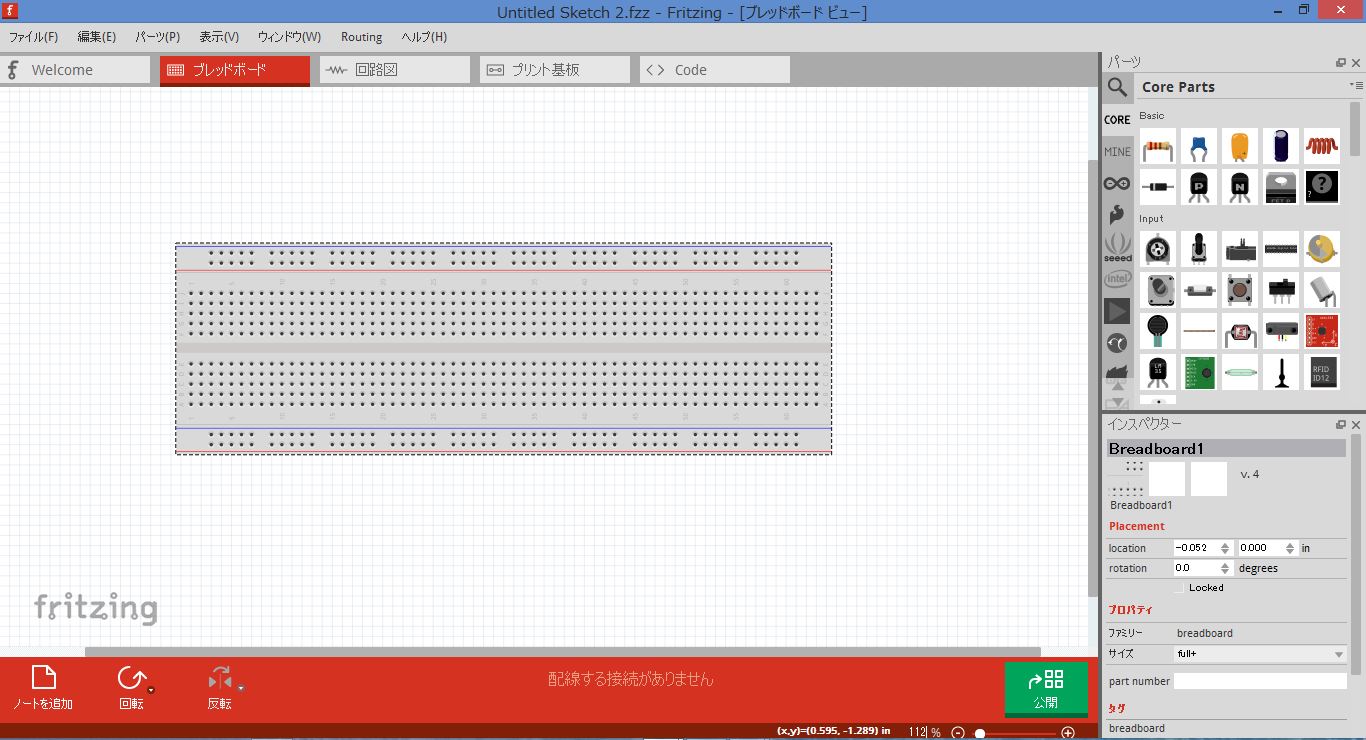
Task: Select the brown pushbutton part
Action: coord(1240,290)
